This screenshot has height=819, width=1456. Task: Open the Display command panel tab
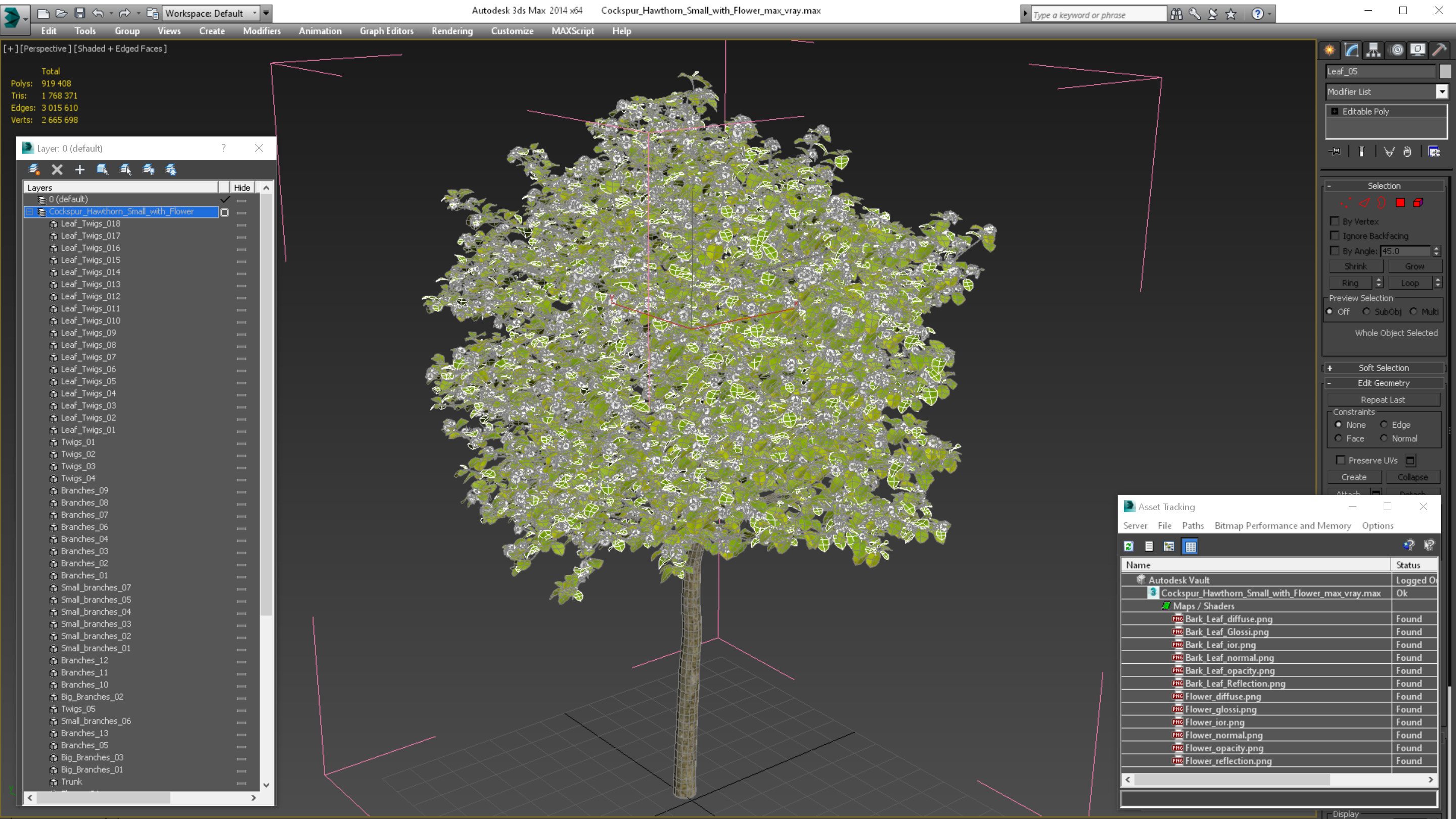(x=1418, y=51)
